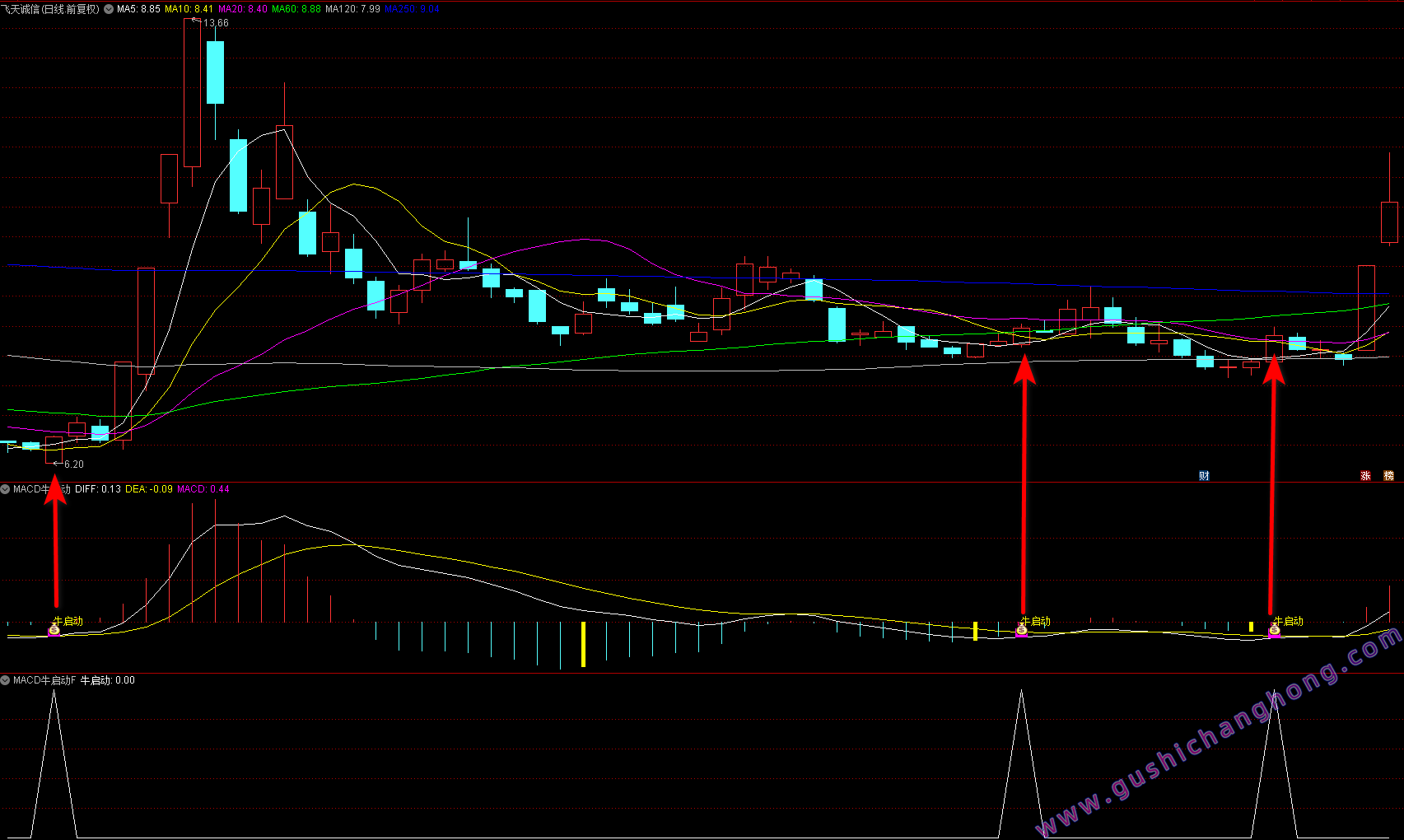Click the MA250: 9.04 legend value
This screenshot has width=1404, height=840.
point(412,9)
